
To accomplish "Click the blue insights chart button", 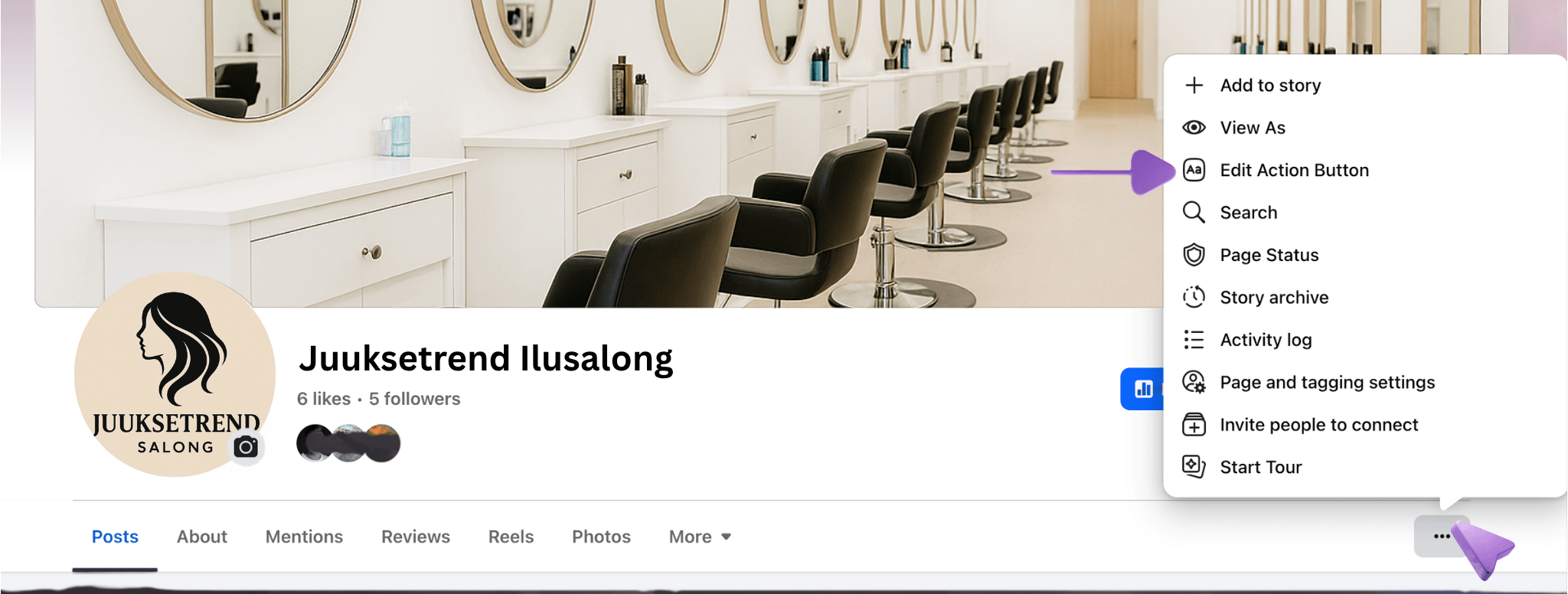I will pos(1142,389).
